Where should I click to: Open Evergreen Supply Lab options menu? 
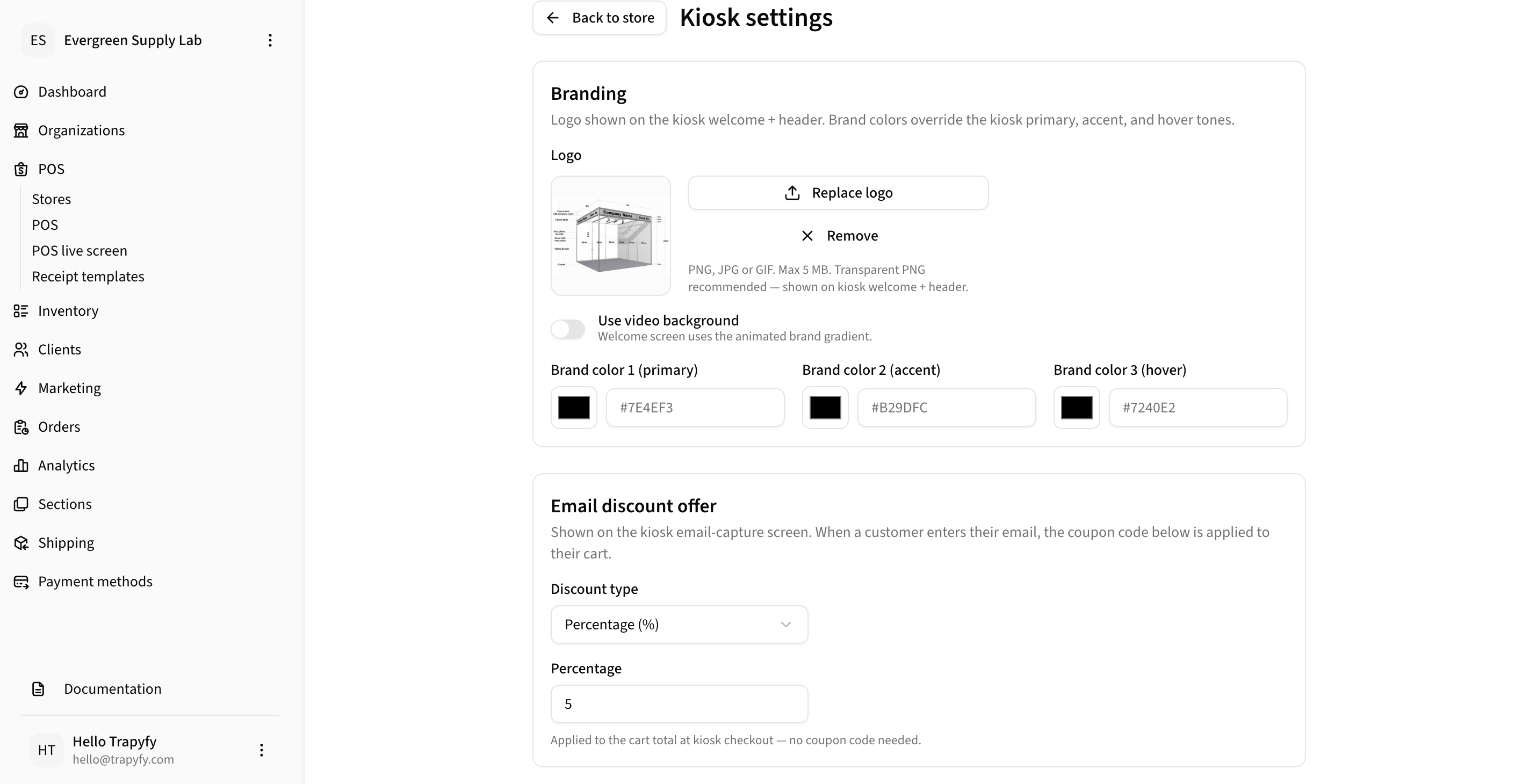point(270,40)
